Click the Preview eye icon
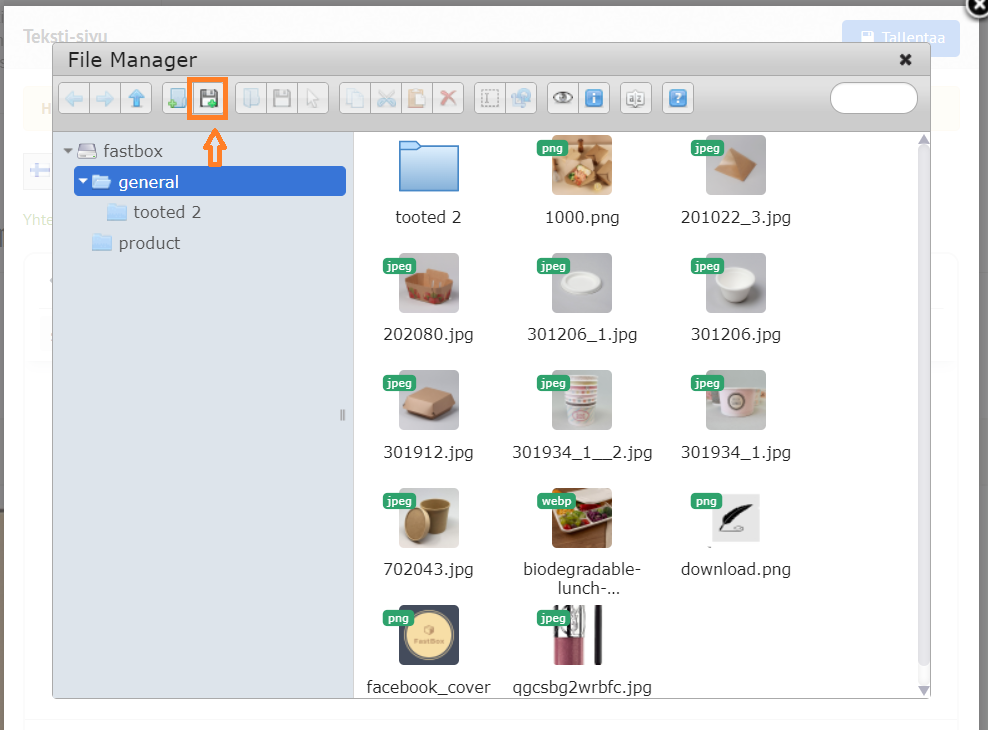 (x=563, y=98)
